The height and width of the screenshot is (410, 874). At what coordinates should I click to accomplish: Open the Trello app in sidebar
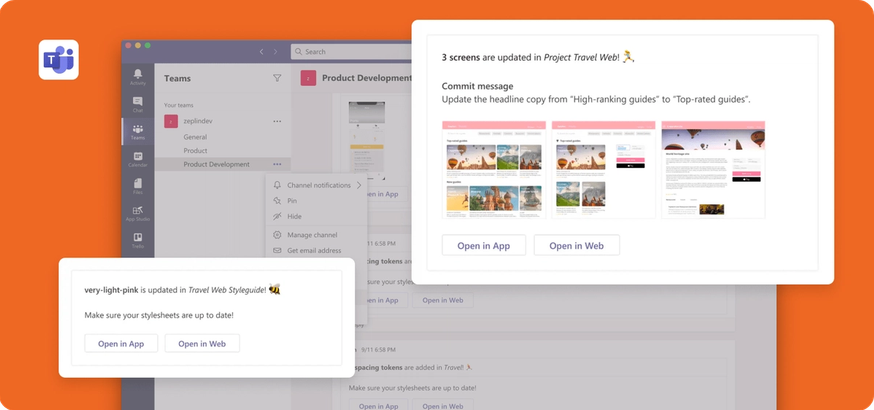(138, 241)
